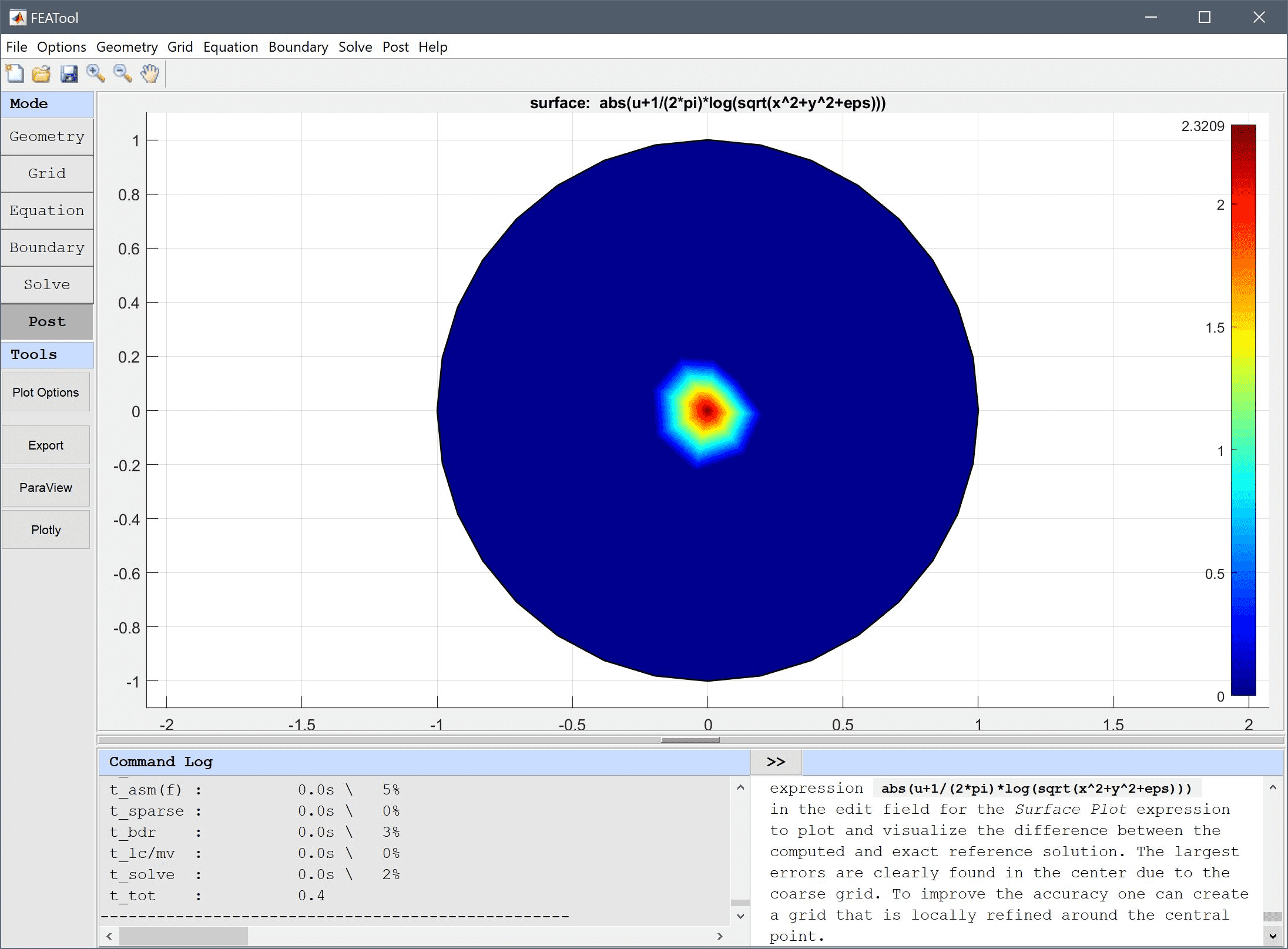Open the Grid menu
The width and height of the screenshot is (1288, 949).
180,47
